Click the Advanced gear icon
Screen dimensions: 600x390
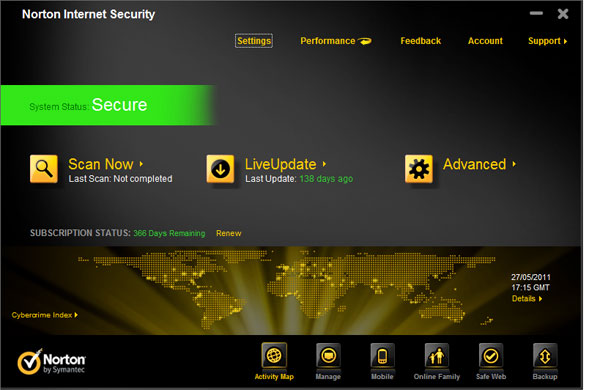[419, 169]
